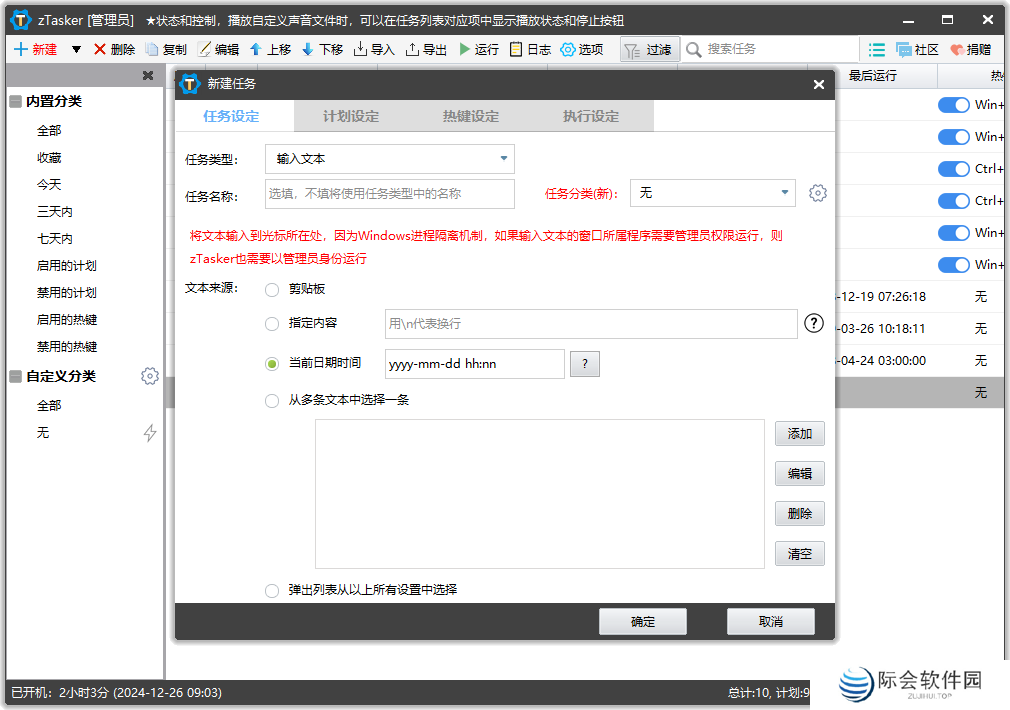The height and width of the screenshot is (710, 1010).
Task: Select the 剪贴板 text source radio button
Action: [x=271, y=289]
